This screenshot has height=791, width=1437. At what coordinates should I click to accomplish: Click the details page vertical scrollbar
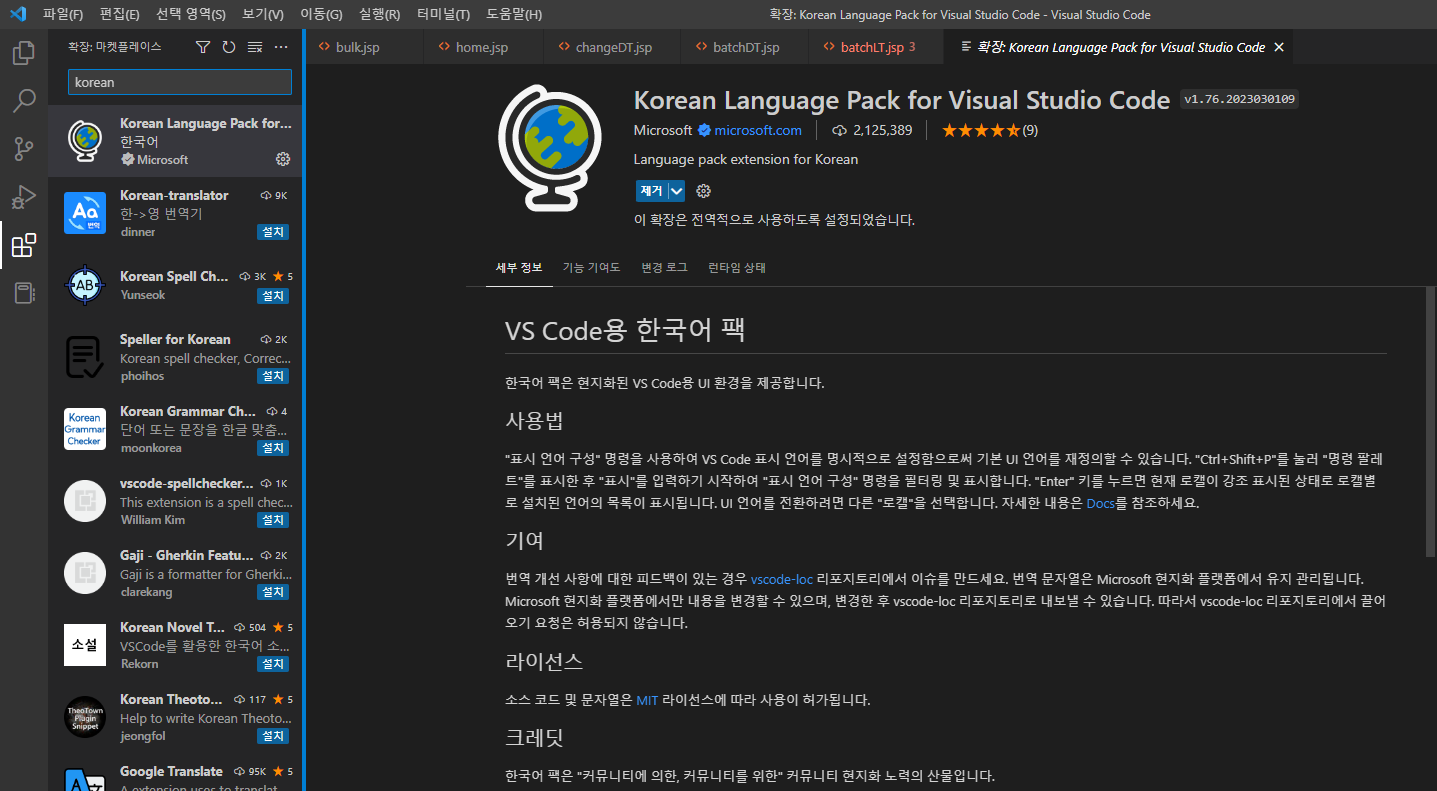click(1430, 420)
